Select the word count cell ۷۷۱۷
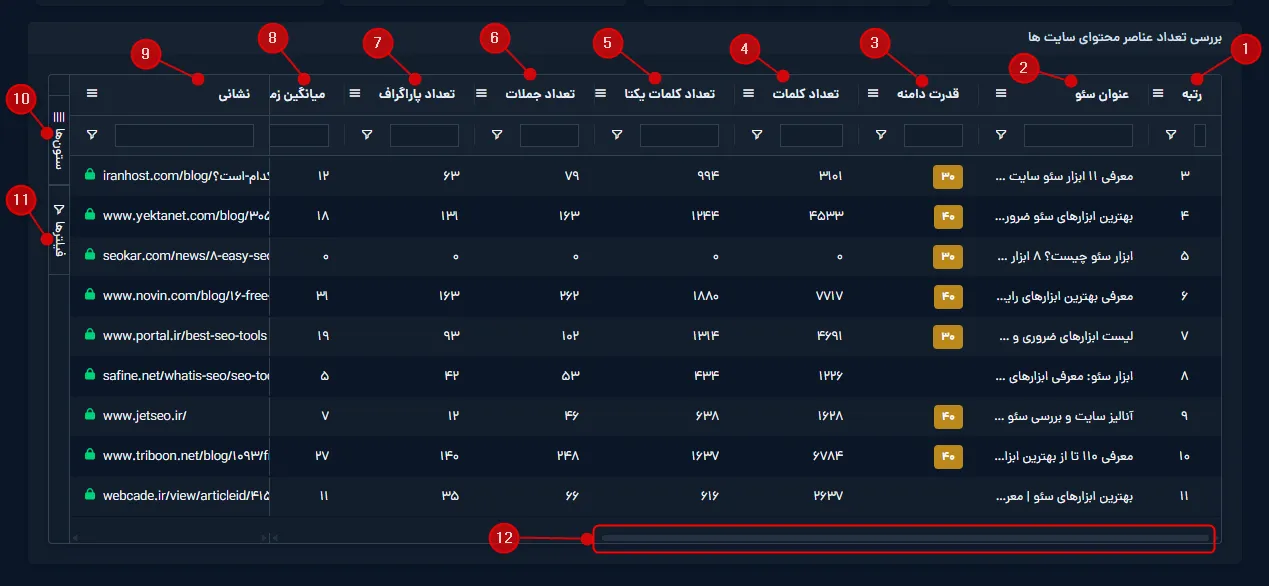The image size is (1269, 586). (x=831, y=296)
